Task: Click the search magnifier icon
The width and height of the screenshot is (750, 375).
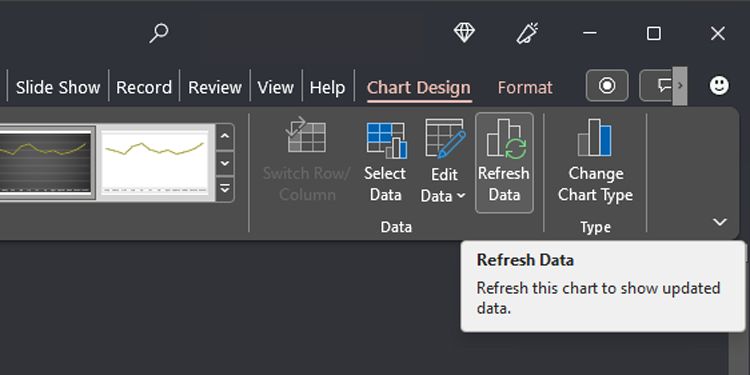Action: pyautogui.click(x=159, y=33)
